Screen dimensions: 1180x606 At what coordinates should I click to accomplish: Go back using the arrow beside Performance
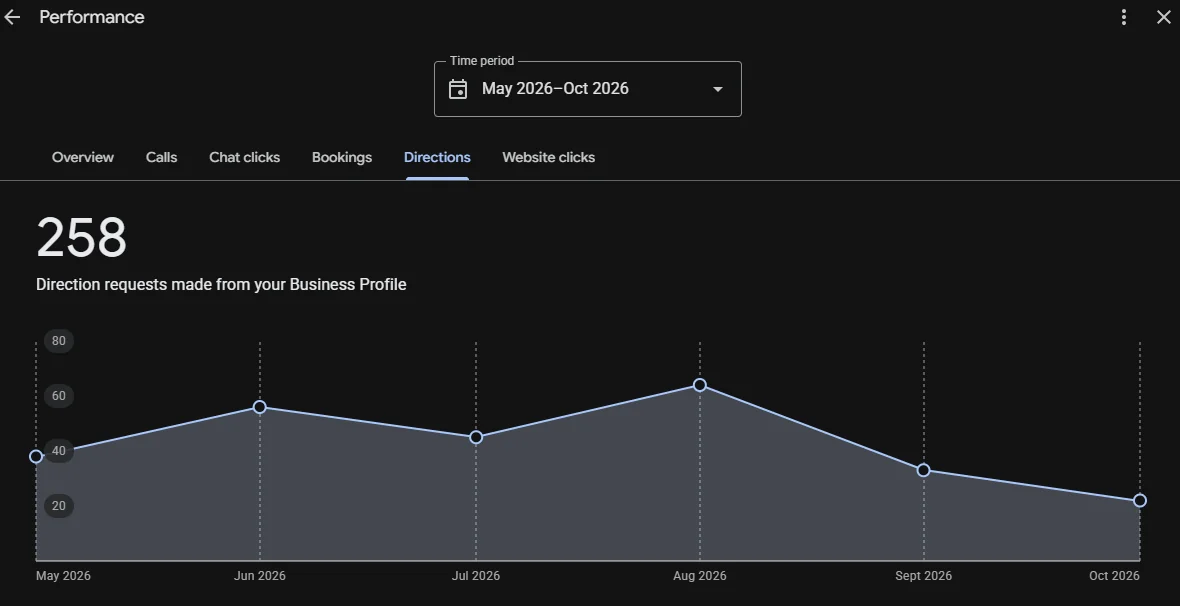(x=12, y=17)
